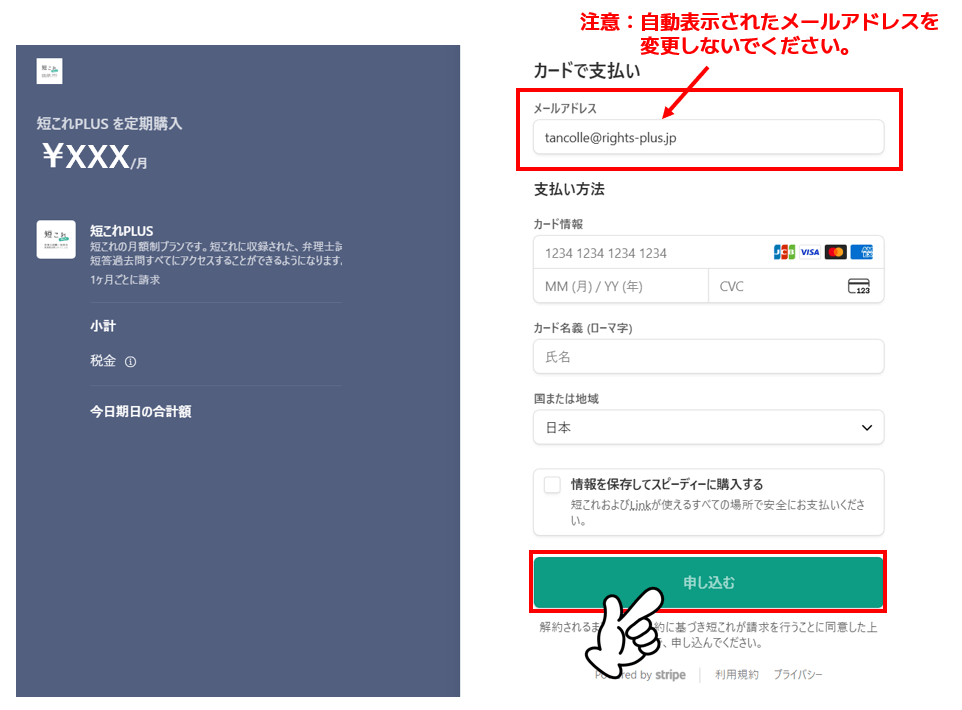Click the American Express card icon
The width and height of the screenshot is (962, 710).
[x=861, y=252]
